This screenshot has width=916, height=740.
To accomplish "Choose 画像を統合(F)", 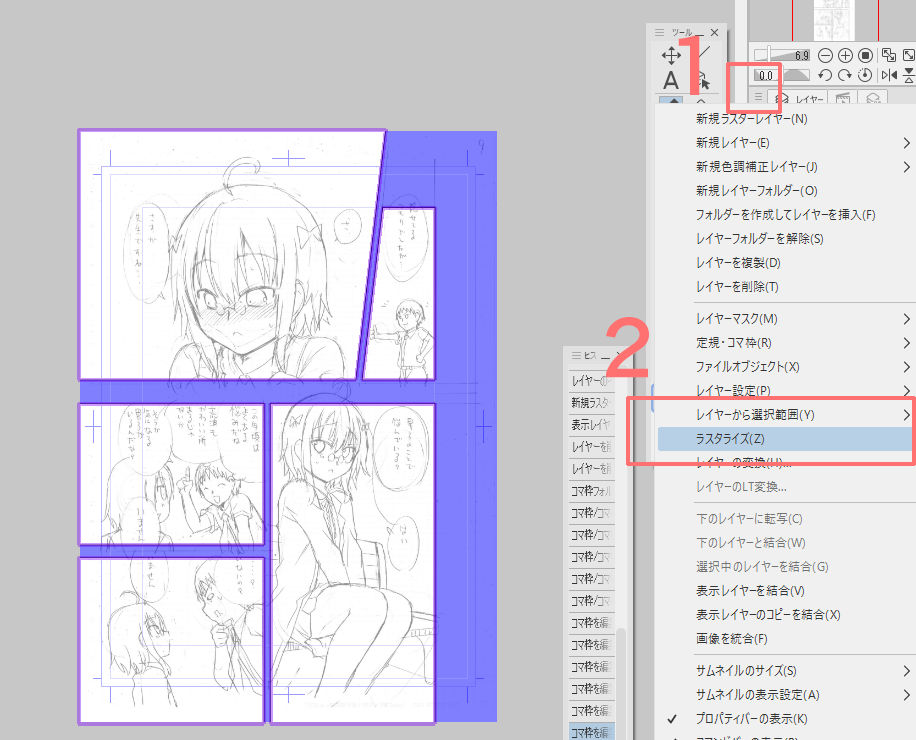I will (x=731, y=638).
